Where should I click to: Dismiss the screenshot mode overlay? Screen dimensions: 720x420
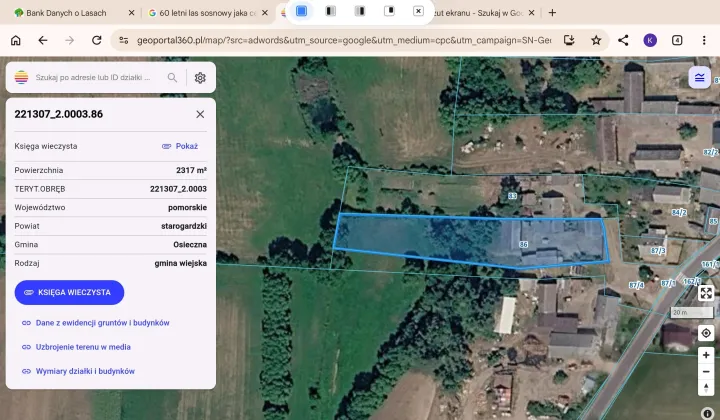pos(418,11)
